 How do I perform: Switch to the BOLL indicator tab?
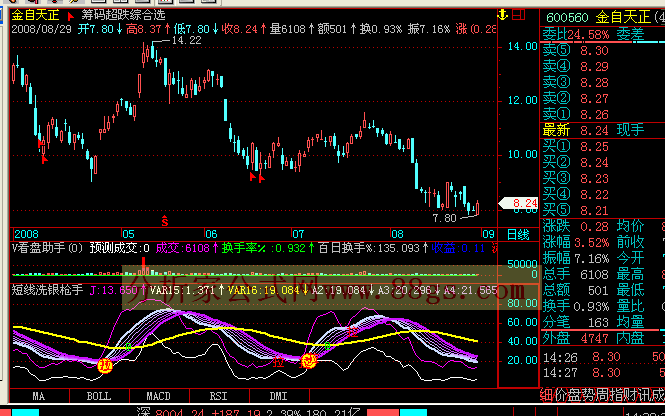point(99,396)
